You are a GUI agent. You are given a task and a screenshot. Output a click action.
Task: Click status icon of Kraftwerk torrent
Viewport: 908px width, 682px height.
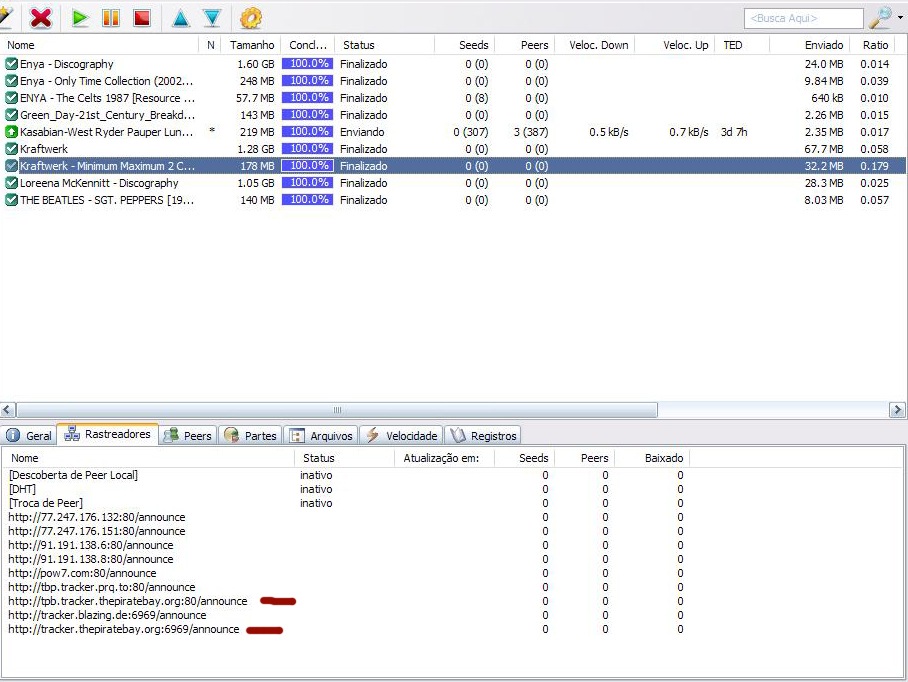(11, 148)
